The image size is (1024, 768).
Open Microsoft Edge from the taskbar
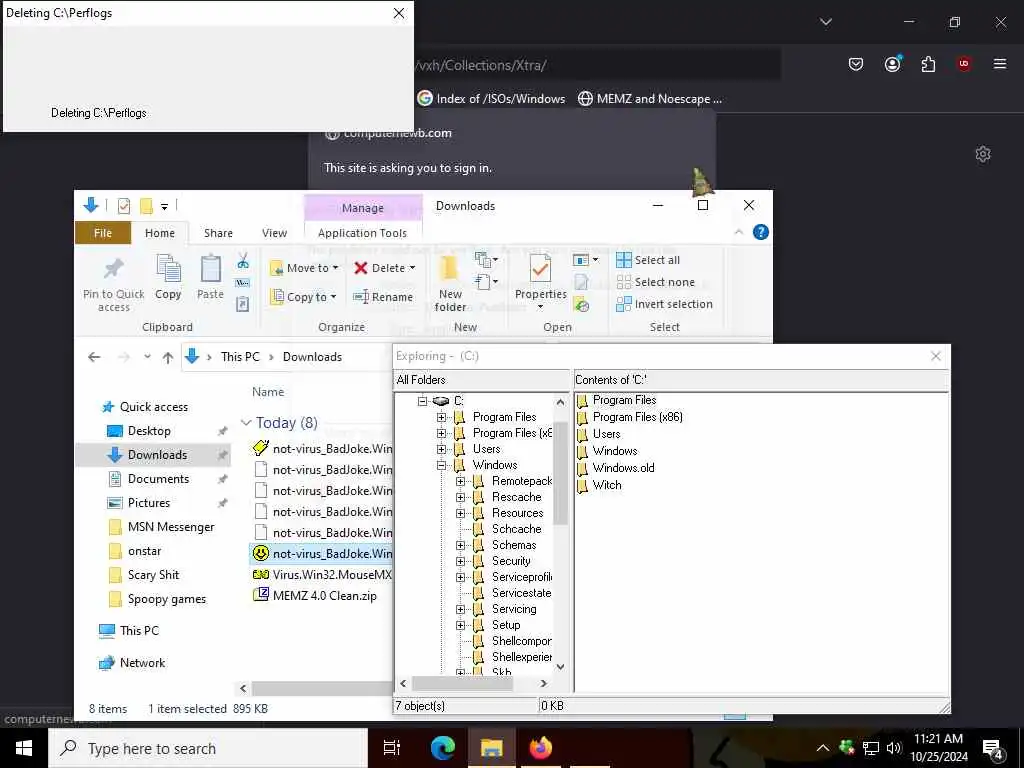(442, 748)
